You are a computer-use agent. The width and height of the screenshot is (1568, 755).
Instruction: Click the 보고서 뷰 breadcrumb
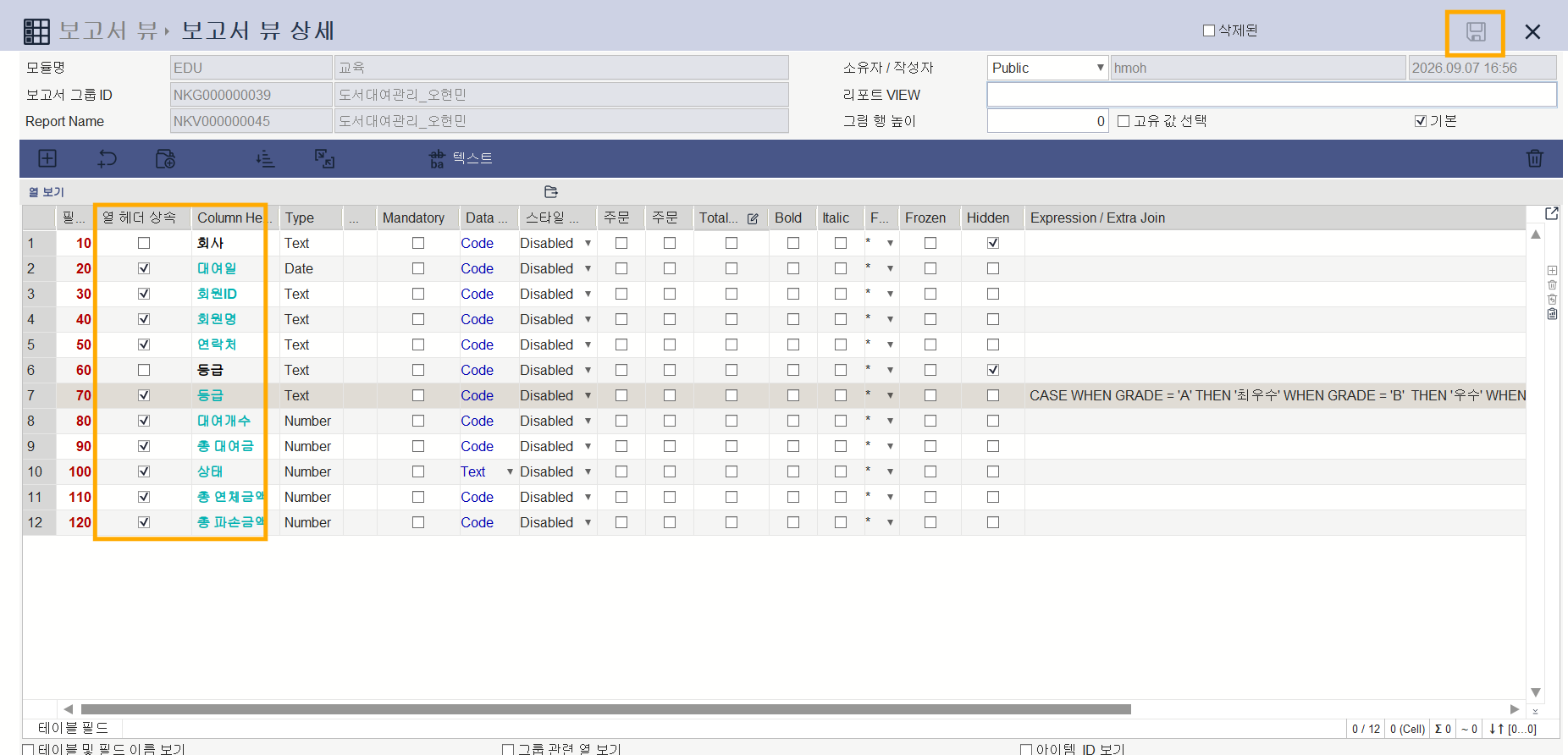point(108,31)
